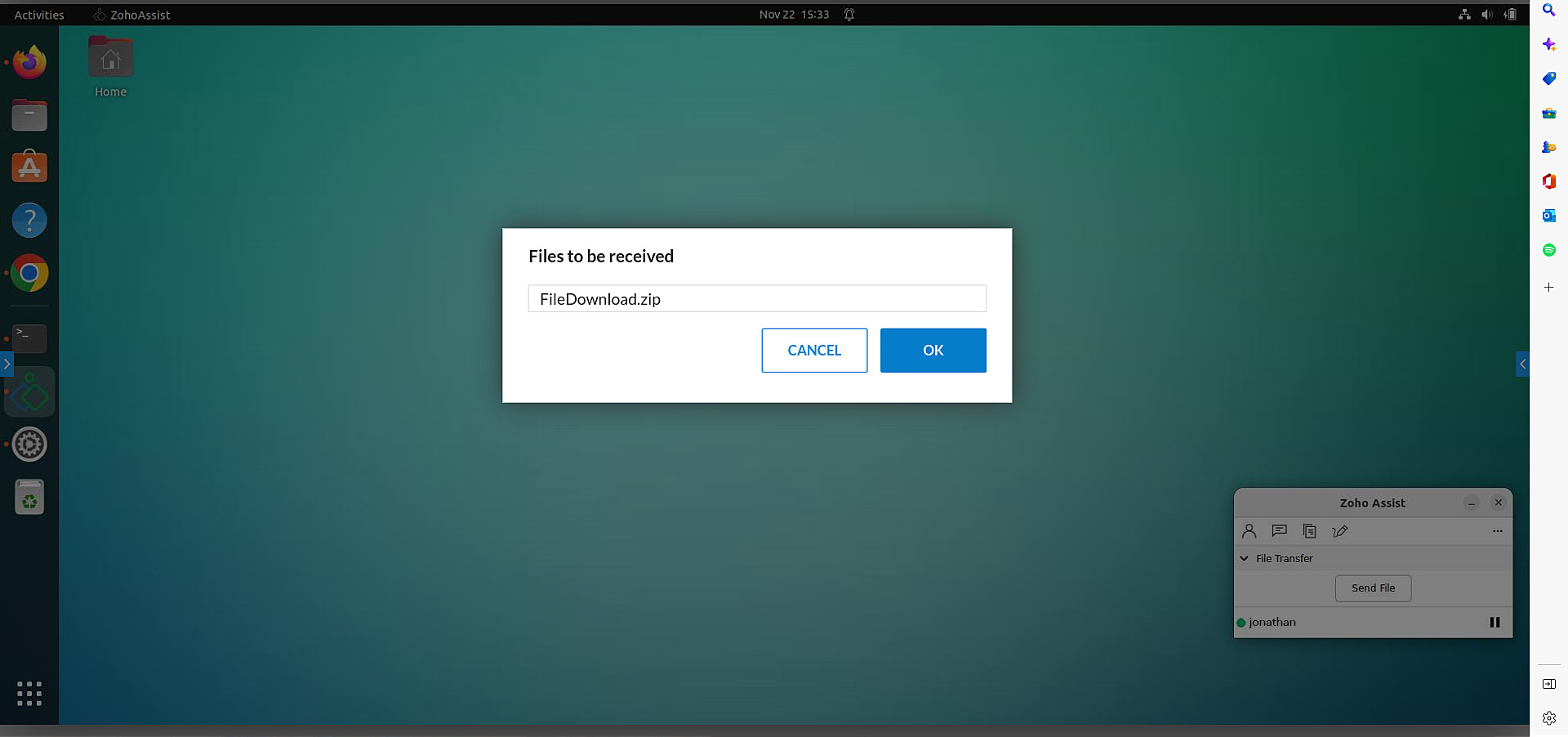Viewport: 1568px width, 737px height.
Task: Pause the file transfer from jonathan
Action: [1494, 622]
